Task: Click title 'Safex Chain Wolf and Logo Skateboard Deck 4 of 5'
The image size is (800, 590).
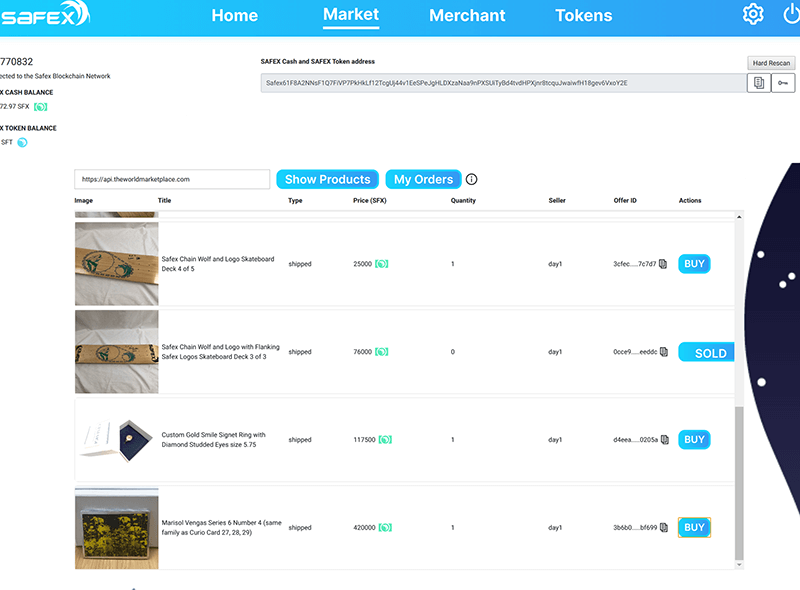Action: tap(218, 264)
